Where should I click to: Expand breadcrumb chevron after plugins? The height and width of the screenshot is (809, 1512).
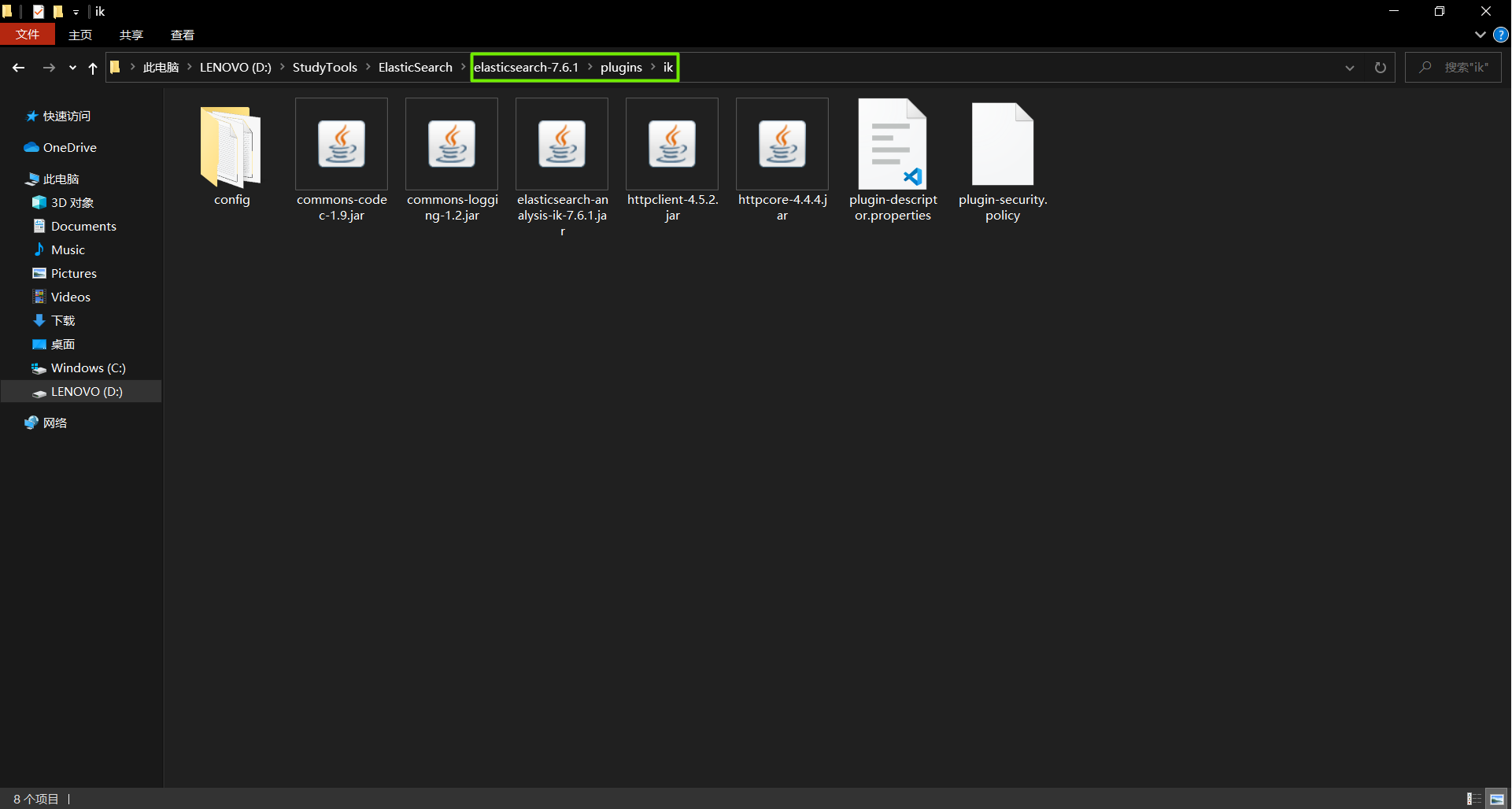point(652,68)
